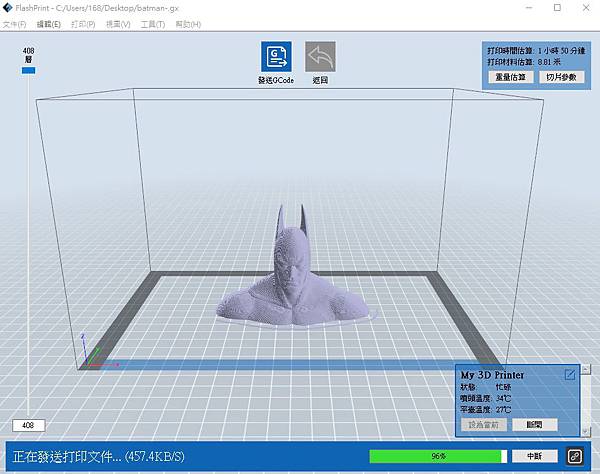
Task: Click the edit printer name icon
Action: (570, 375)
